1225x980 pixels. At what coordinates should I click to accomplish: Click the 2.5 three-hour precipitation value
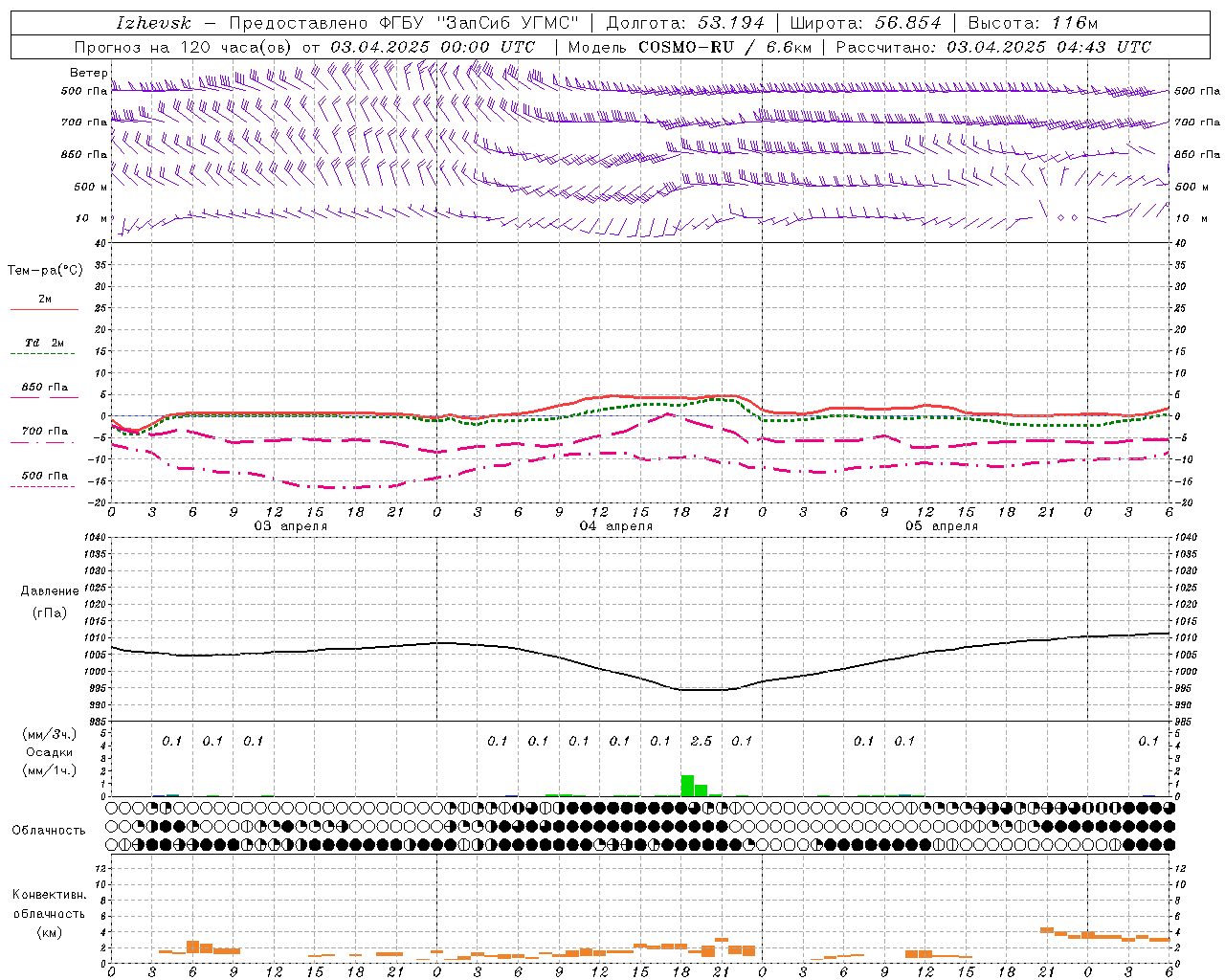click(702, 741)
